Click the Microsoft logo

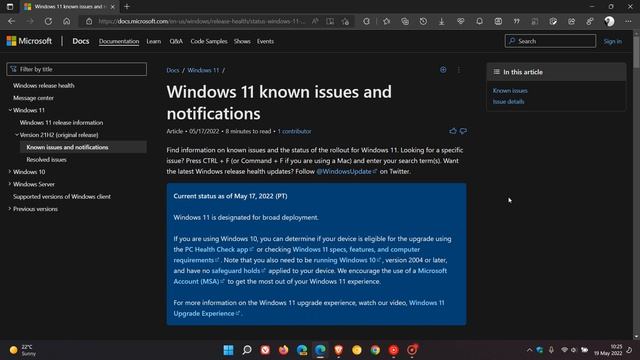[29, 41]
